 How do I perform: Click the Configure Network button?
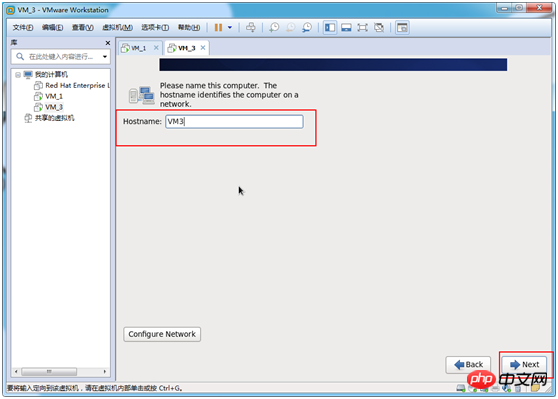pyautogui.click(x=162, y=334)
